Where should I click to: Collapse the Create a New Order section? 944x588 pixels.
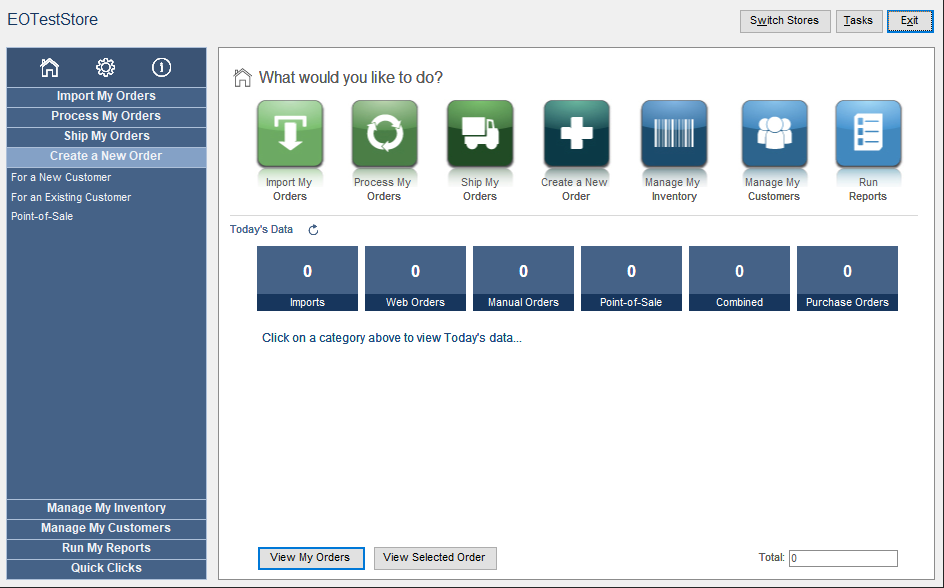(106, 156)
